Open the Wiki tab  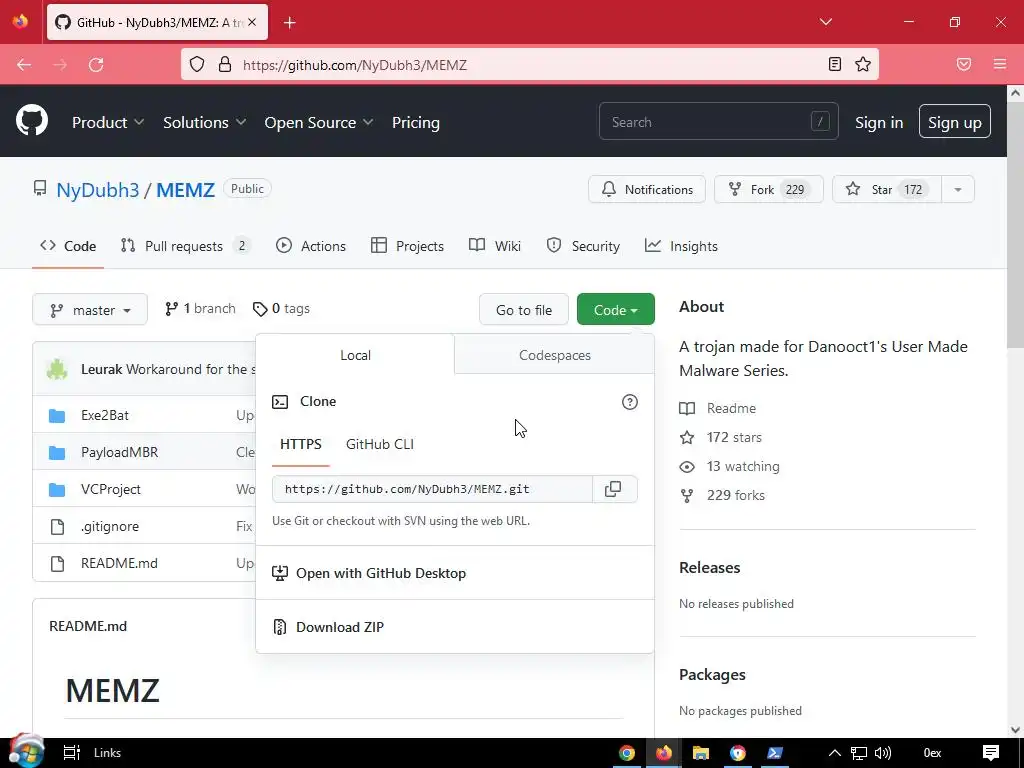pos(495,246)
